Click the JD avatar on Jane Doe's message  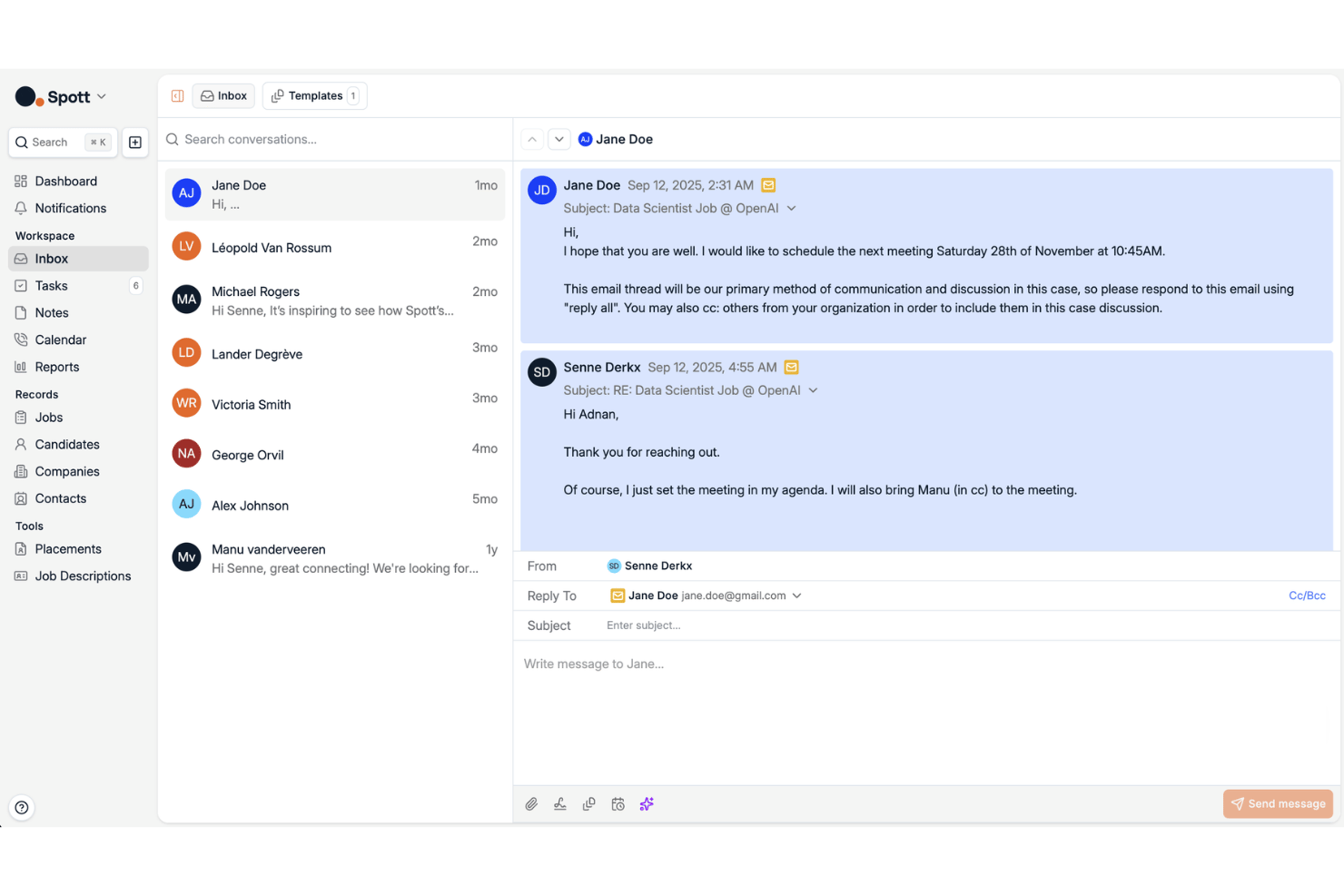(542, 191)
